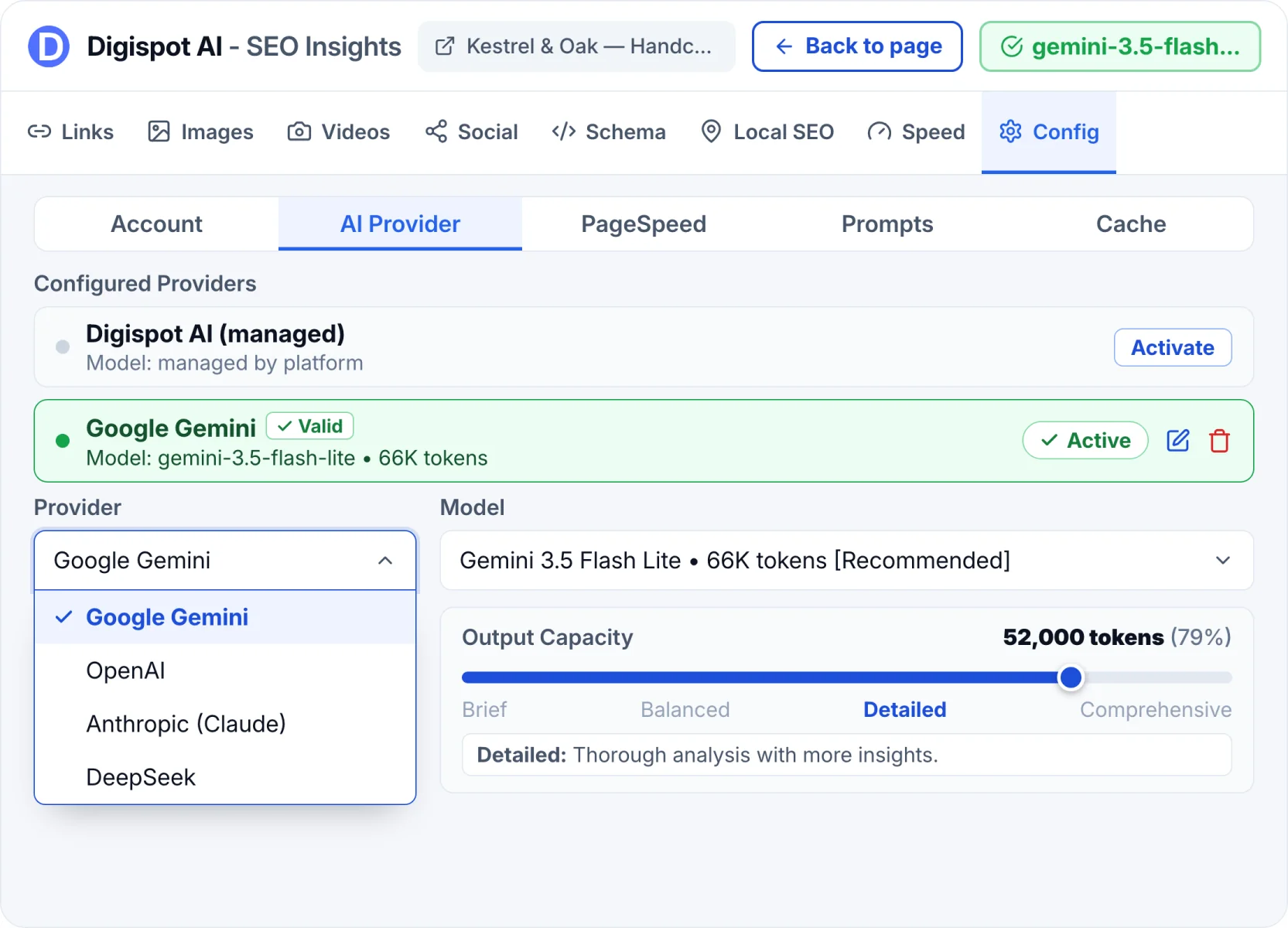Switch to the Account sub-tab
The width and height of the screenshot is (1288, 928).
click(157, 224)
